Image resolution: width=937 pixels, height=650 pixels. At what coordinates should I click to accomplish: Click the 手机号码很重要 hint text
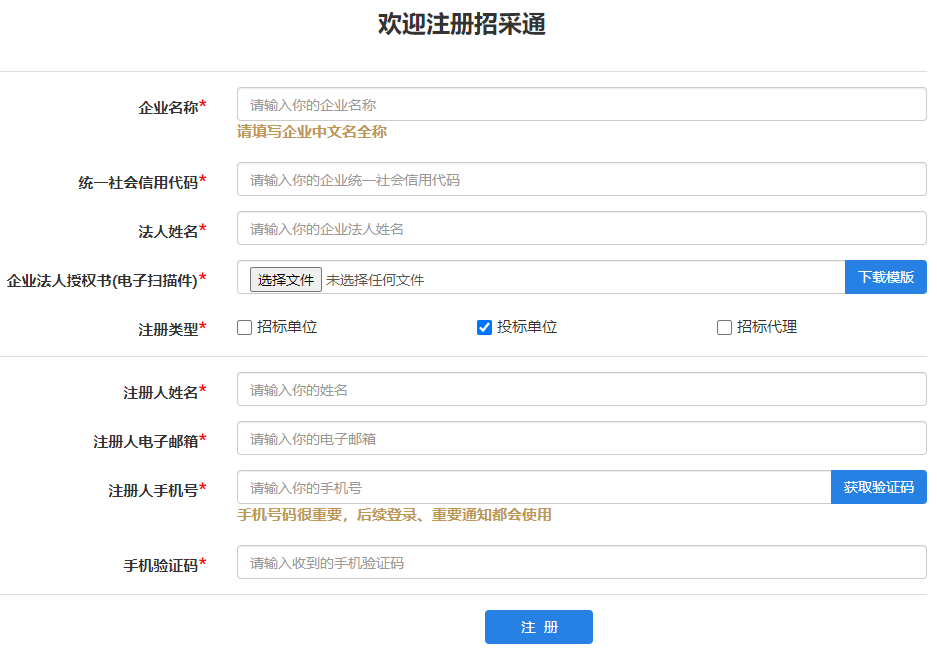point(394,515)
